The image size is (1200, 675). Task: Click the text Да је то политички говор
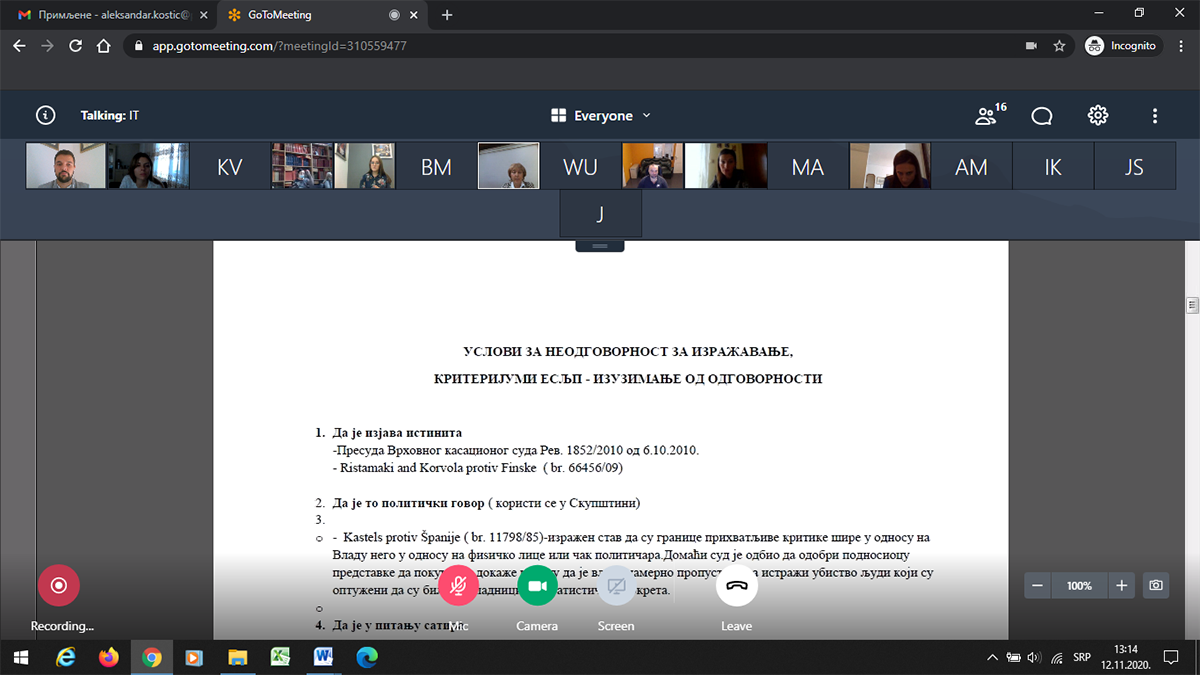point(410,502)
